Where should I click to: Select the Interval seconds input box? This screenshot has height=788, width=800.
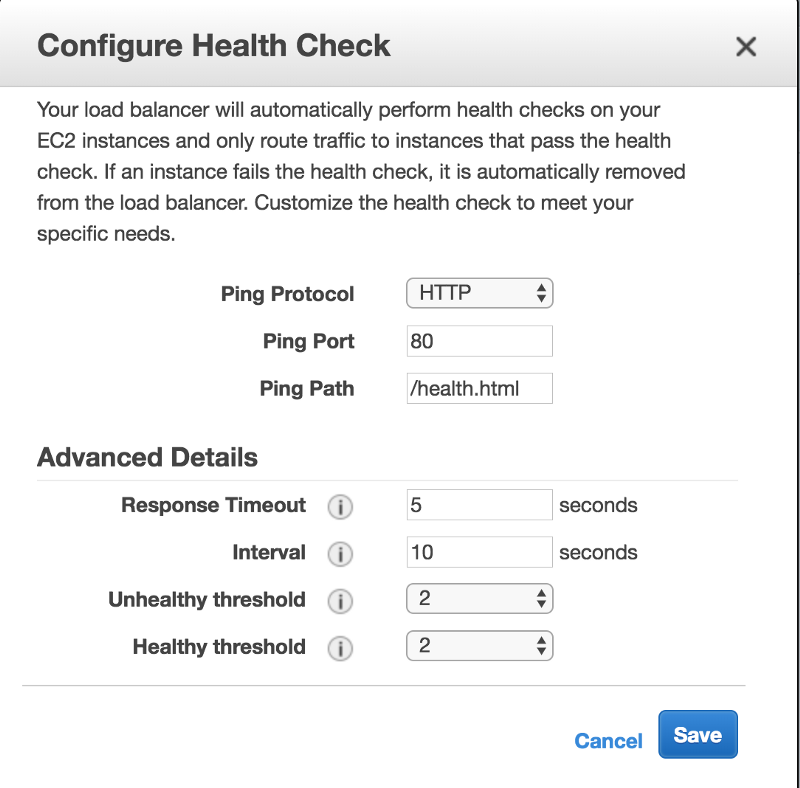480,552
